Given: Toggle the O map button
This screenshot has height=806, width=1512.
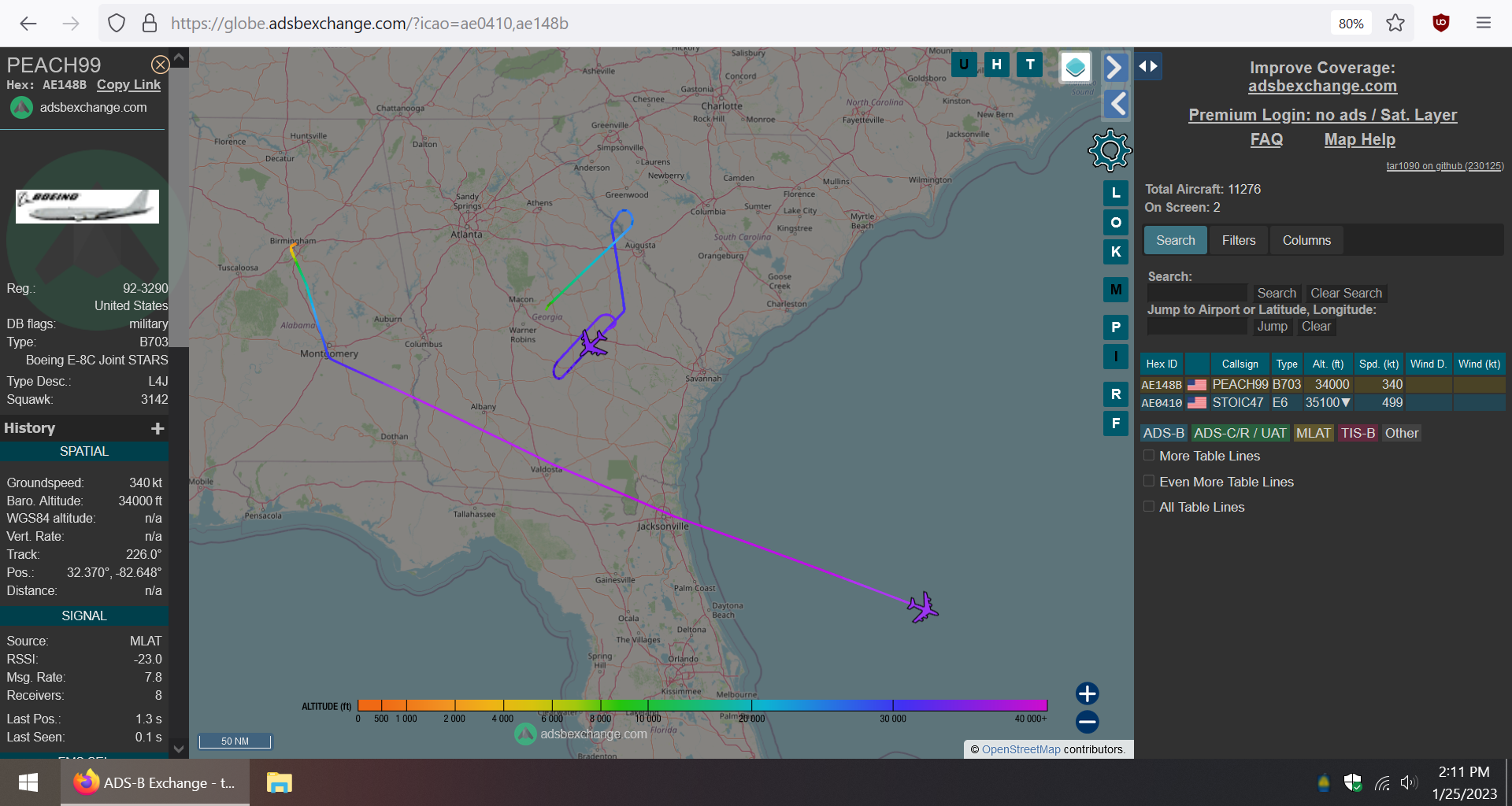Looking at the screenshot, I should coord(1116,223).
